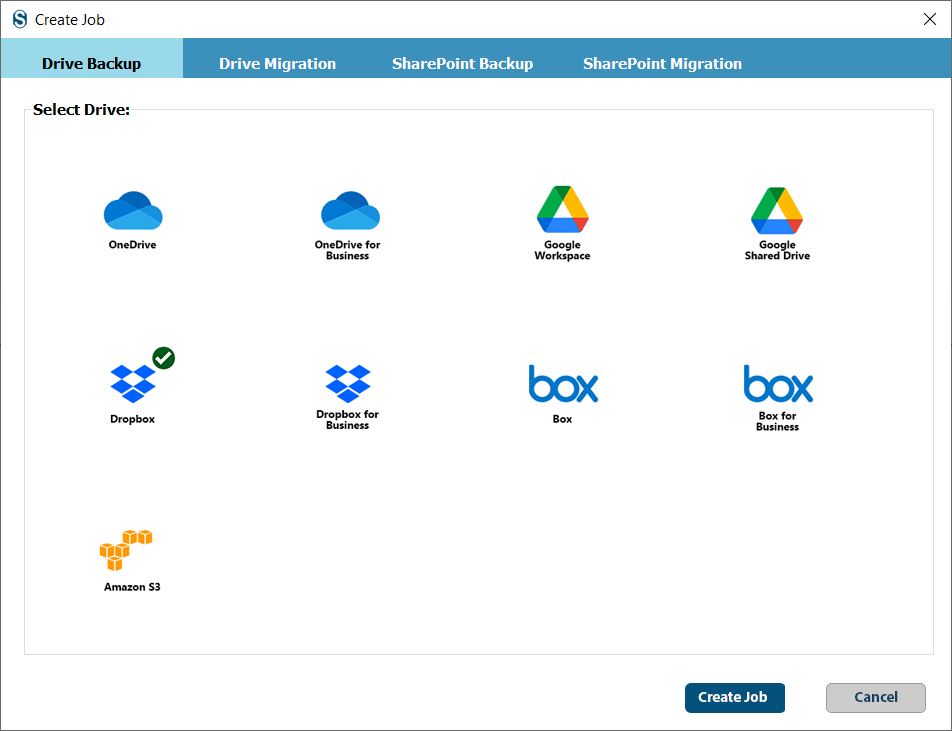The width and height of the screenshot is (952, 731).
Task: Switch to SharePoint Backup tab
Action: click(463, 64)
